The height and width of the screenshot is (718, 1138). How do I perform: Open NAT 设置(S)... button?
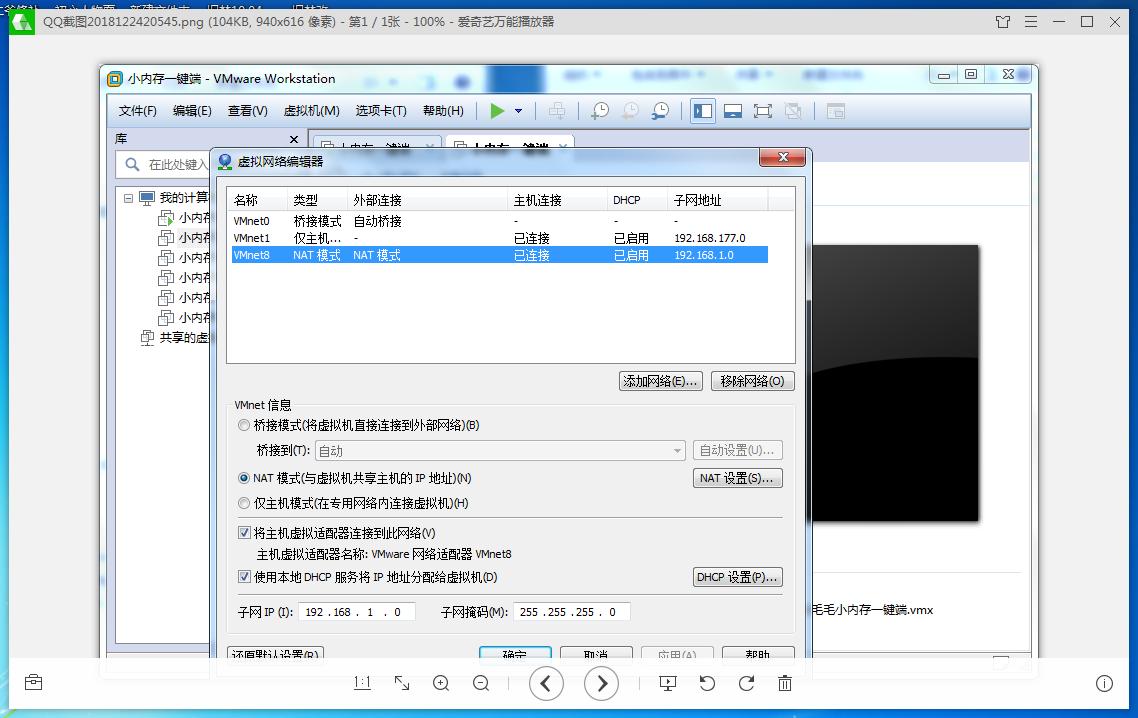point(737,478)
